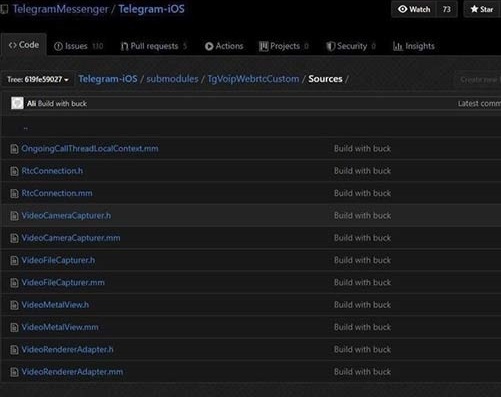Go to Telegram-iOS root in breadcrumb
This screenshot has width=501, height=397.
click(108, 79)
